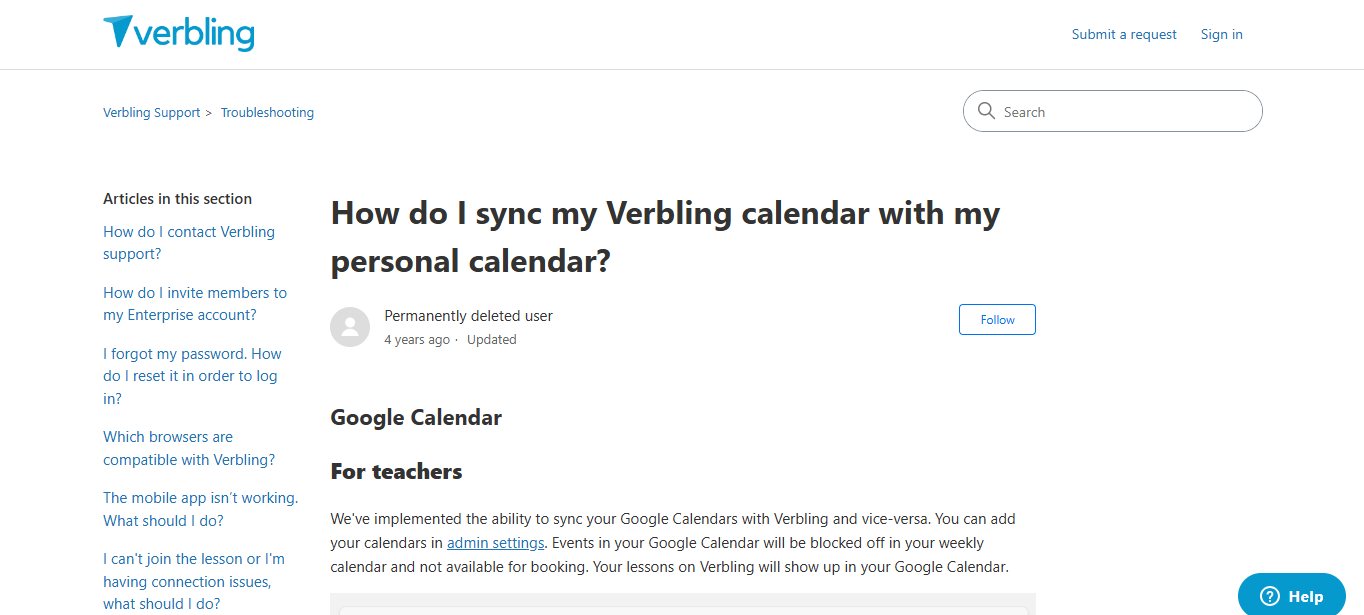Click the Google Calendar section heading
The image size is (1364, 615).
[416, 417]
